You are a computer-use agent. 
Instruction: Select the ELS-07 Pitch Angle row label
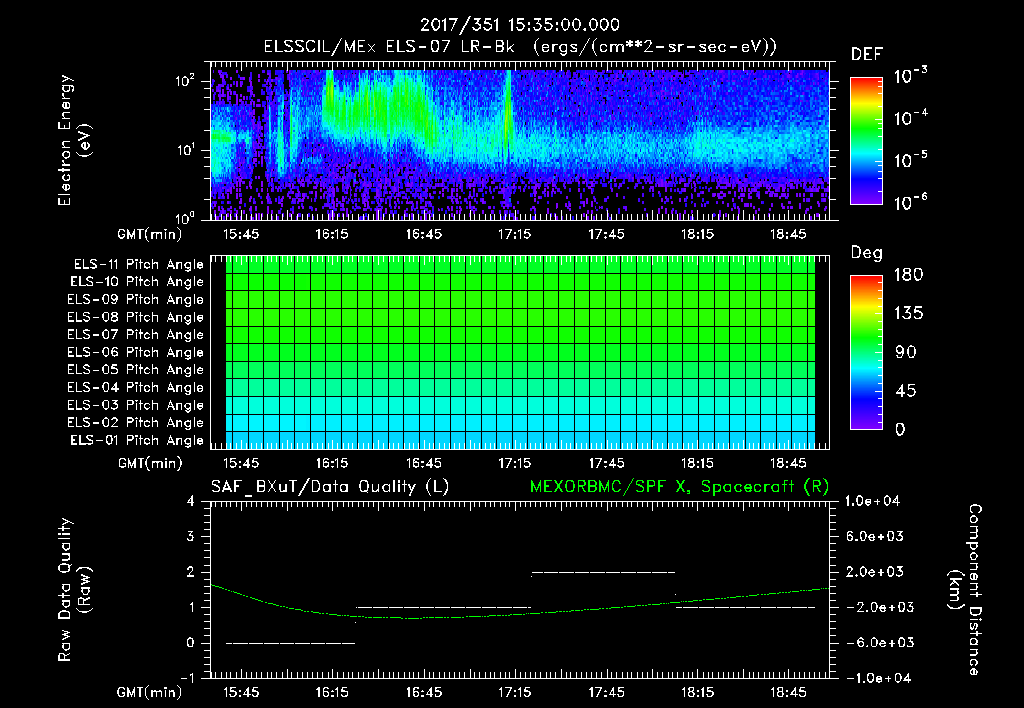(135, 334)
